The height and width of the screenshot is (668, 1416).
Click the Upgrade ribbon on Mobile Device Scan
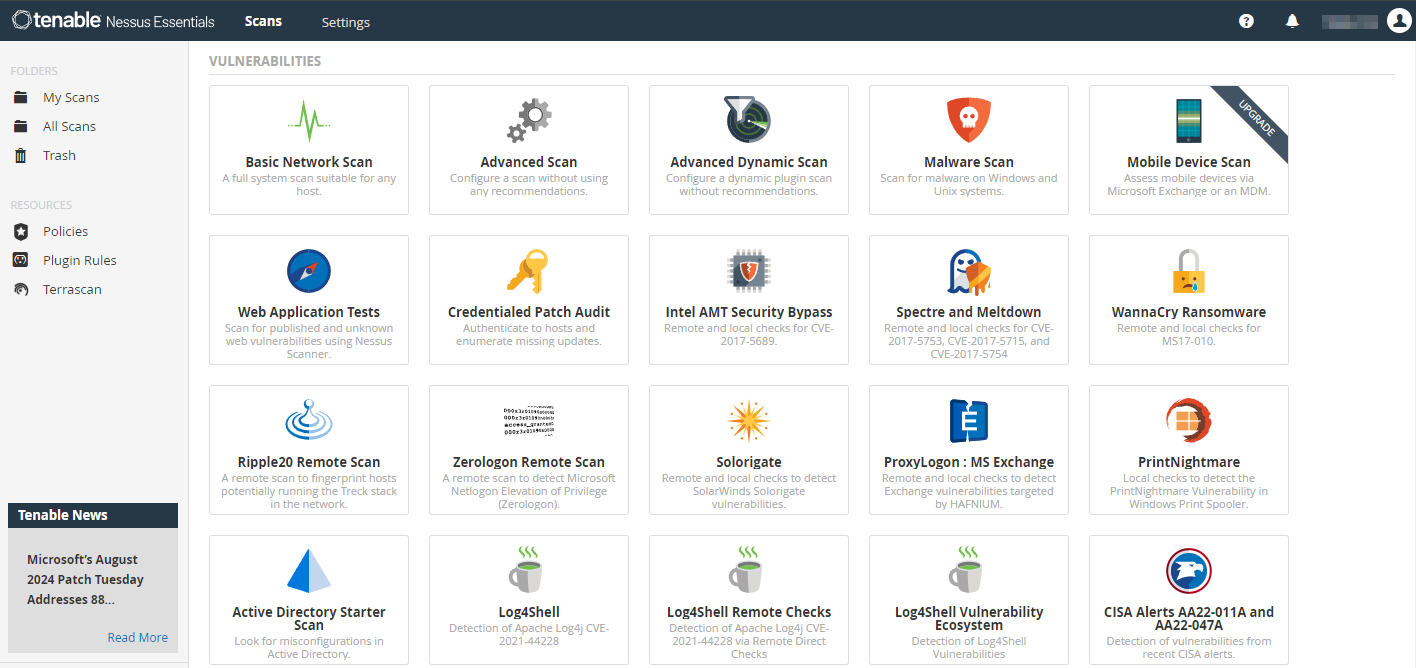[x=1256, y=118]
